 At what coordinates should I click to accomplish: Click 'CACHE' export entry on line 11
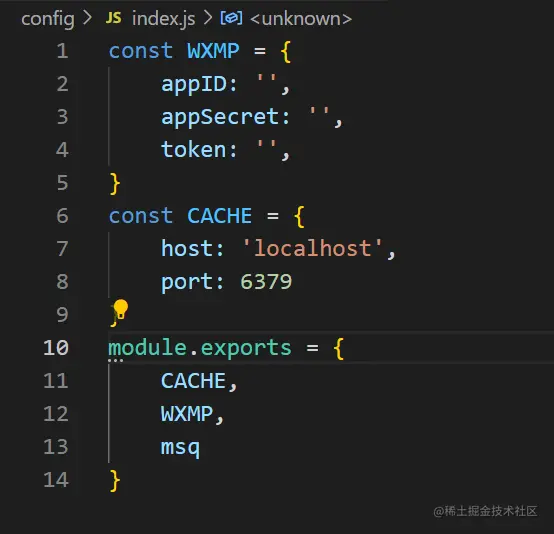pyautogui.click(x=193, y=381)
